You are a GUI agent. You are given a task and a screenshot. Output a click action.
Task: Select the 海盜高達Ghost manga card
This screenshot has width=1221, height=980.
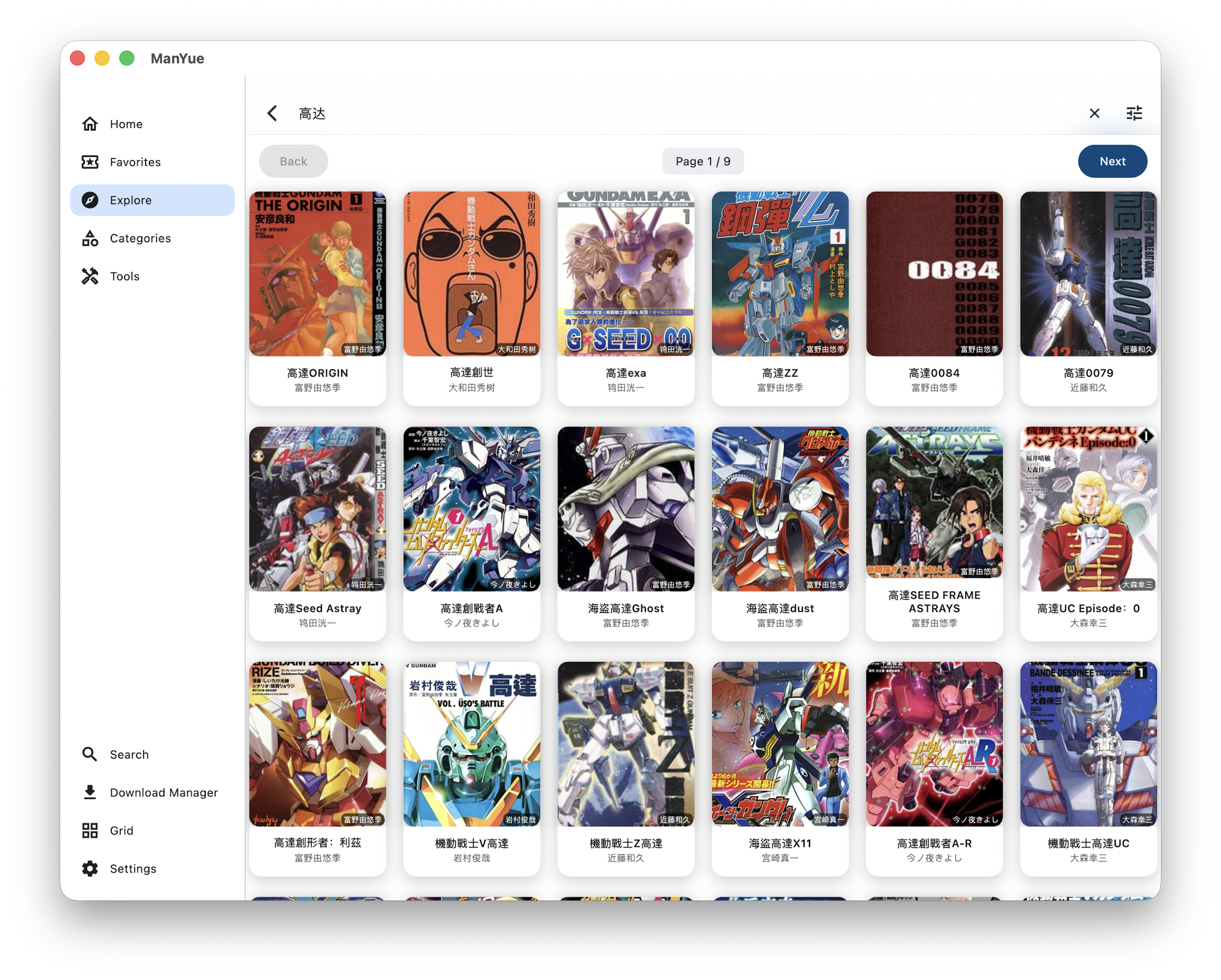click(x=625, y=532)
